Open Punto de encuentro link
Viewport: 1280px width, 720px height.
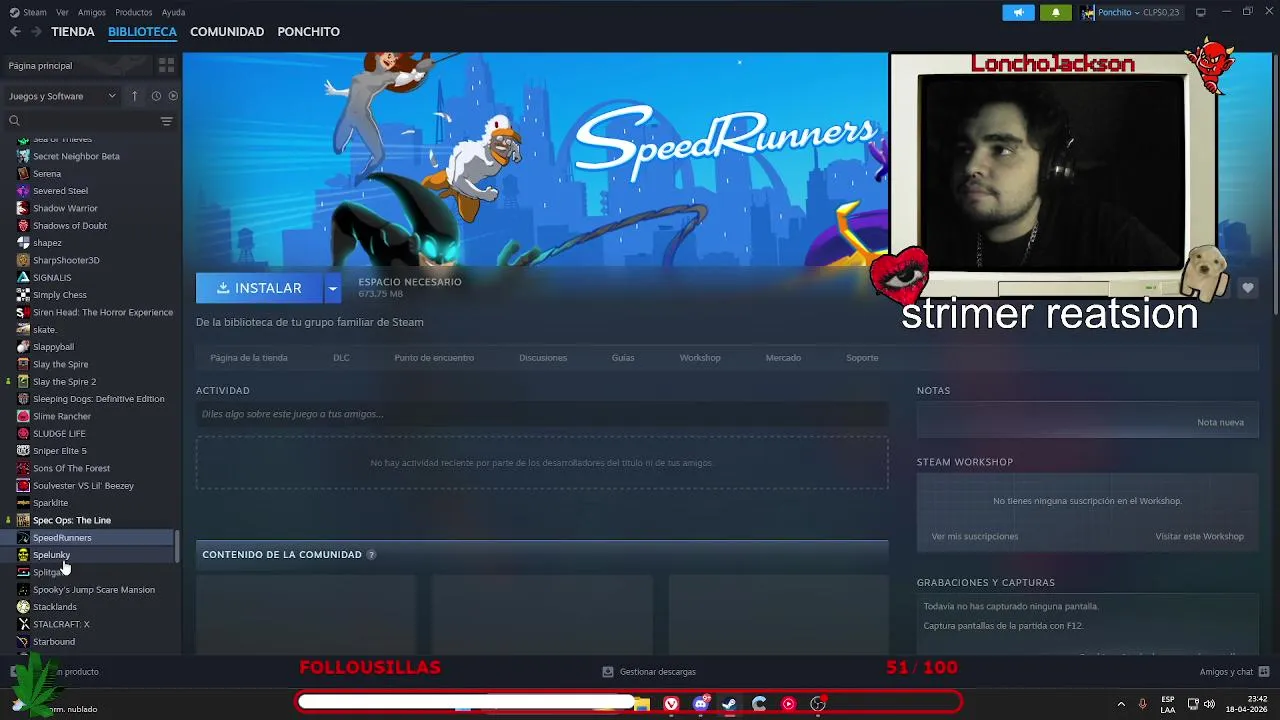[434, 358]
